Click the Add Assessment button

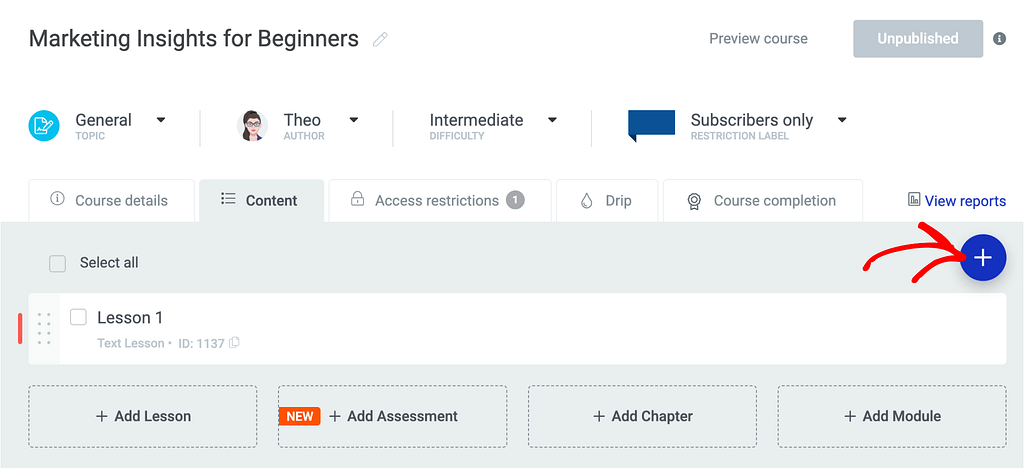(392, 416)
